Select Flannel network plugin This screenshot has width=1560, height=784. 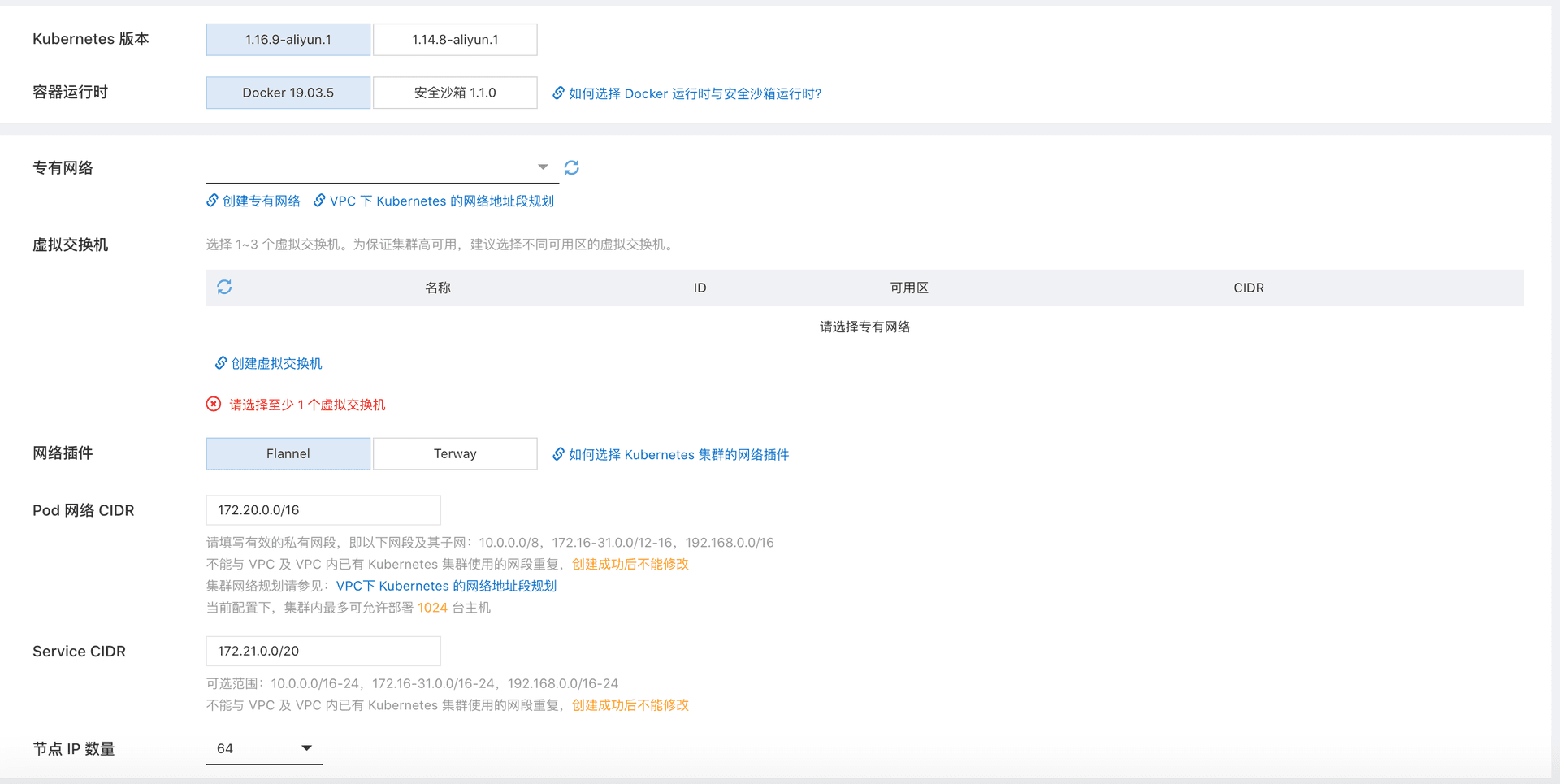pos(288,453)
